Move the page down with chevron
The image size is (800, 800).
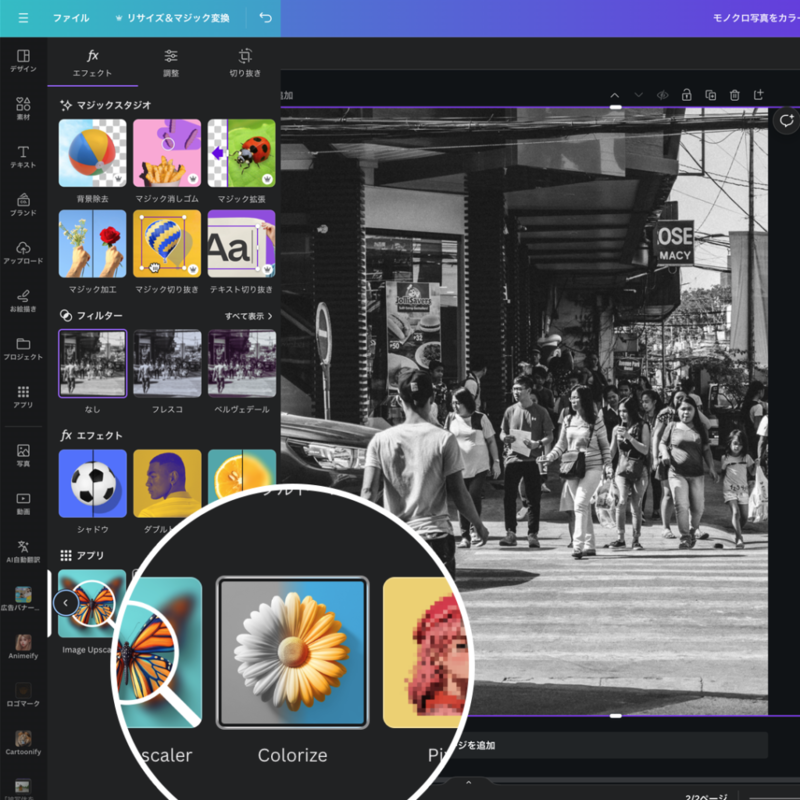point(639,95)
